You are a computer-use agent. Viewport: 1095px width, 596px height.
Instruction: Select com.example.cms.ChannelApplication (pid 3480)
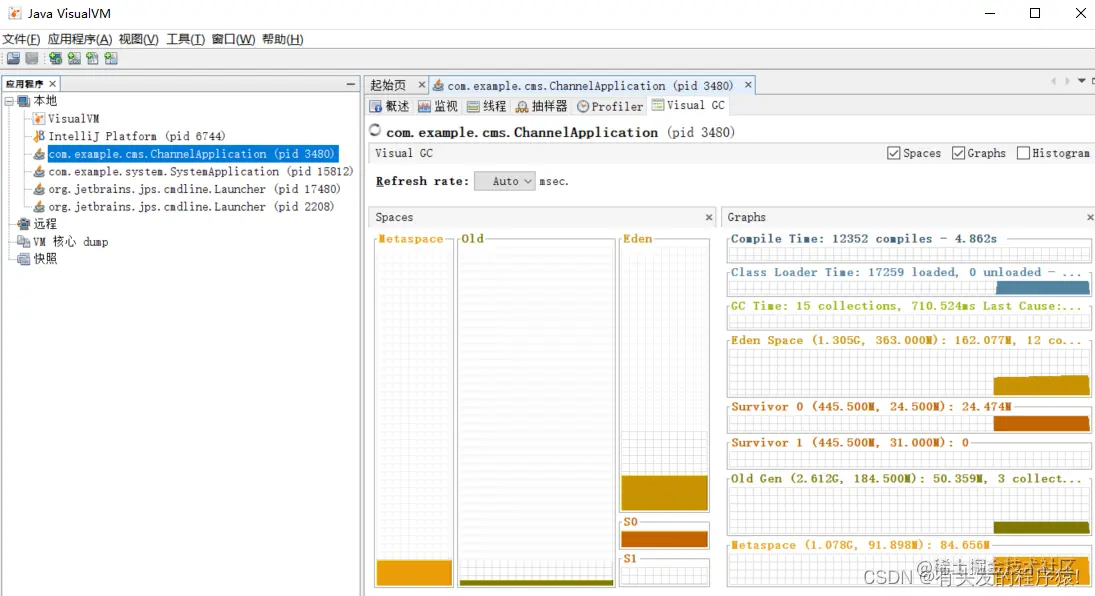(x=191, y=154)
